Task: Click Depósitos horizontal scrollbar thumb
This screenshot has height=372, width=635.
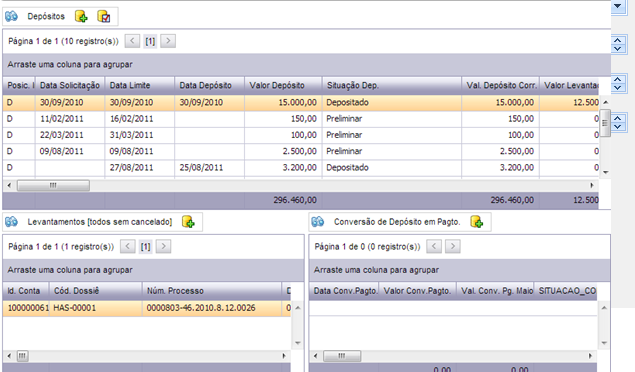Action: click(53, 185)
